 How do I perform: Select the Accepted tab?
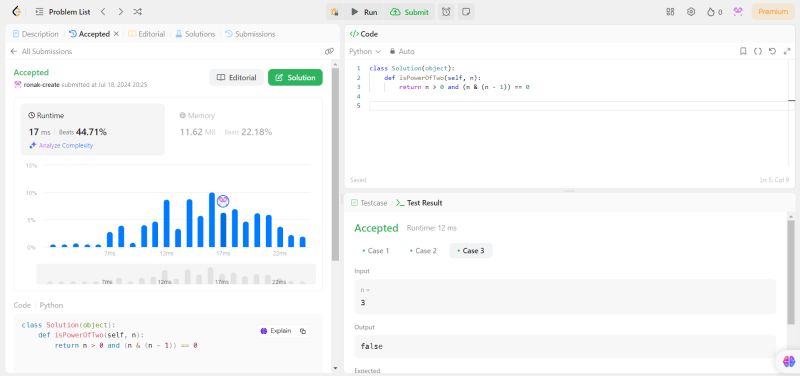point(90,34)
